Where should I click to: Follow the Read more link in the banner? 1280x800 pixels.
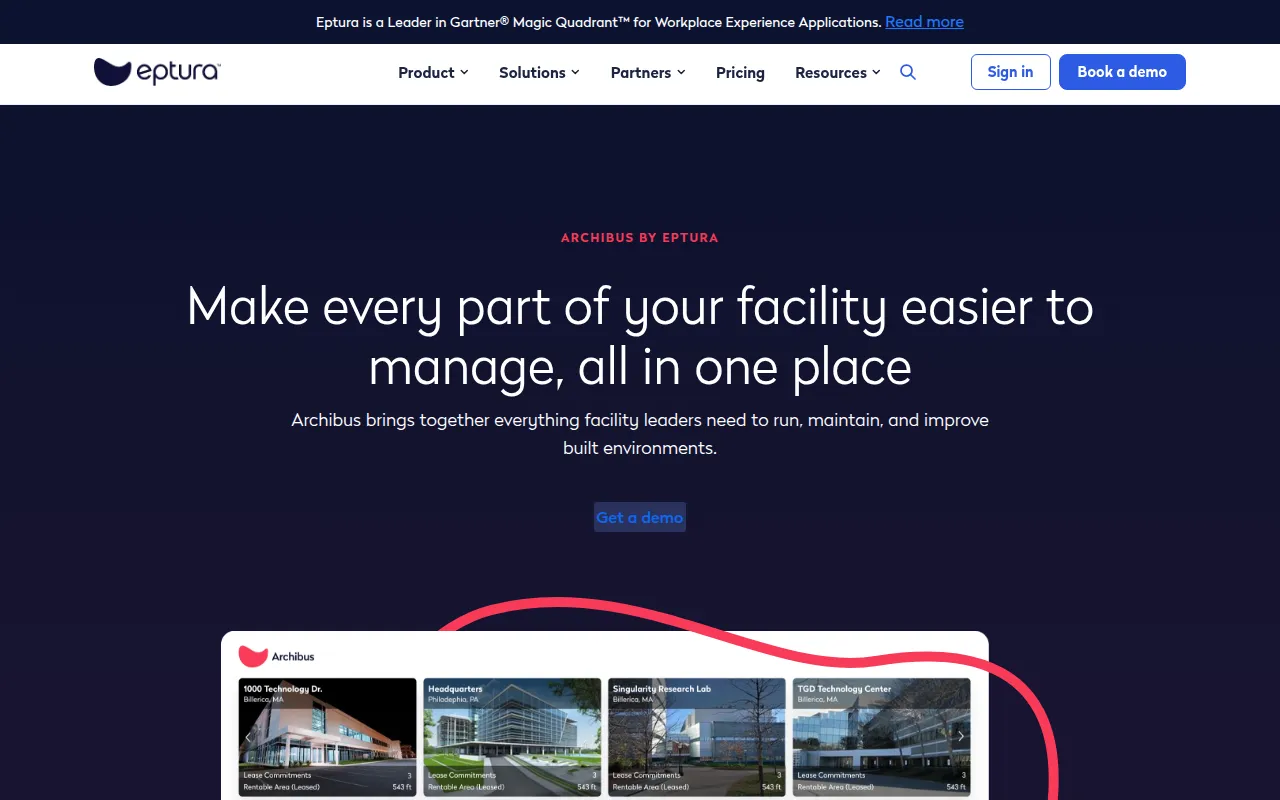coord(924,22)
